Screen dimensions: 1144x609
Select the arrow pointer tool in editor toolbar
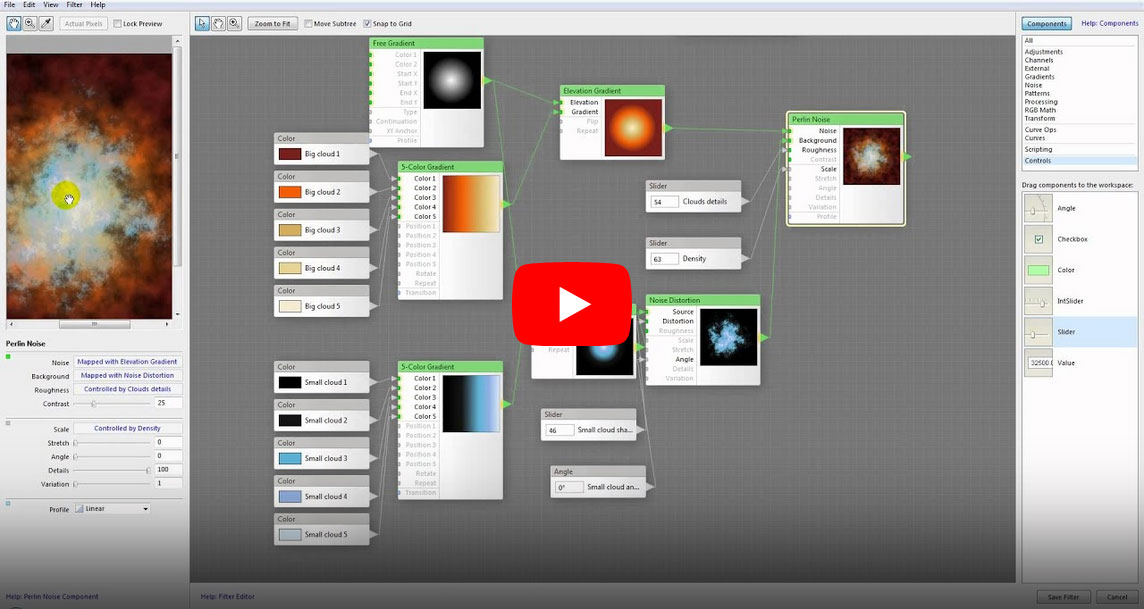coord(203,23)
